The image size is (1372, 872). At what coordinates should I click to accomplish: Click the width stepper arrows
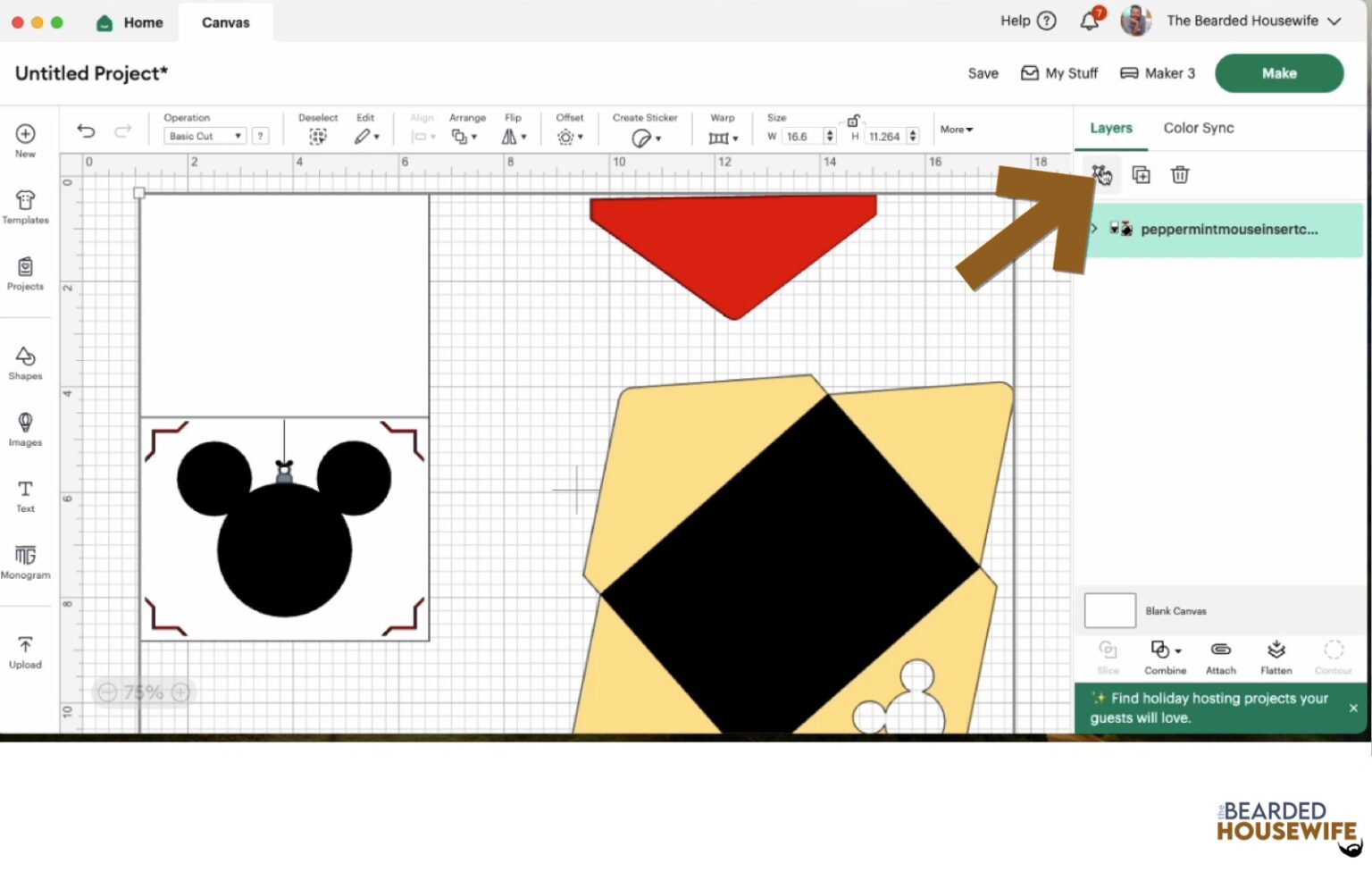[830, 136]
